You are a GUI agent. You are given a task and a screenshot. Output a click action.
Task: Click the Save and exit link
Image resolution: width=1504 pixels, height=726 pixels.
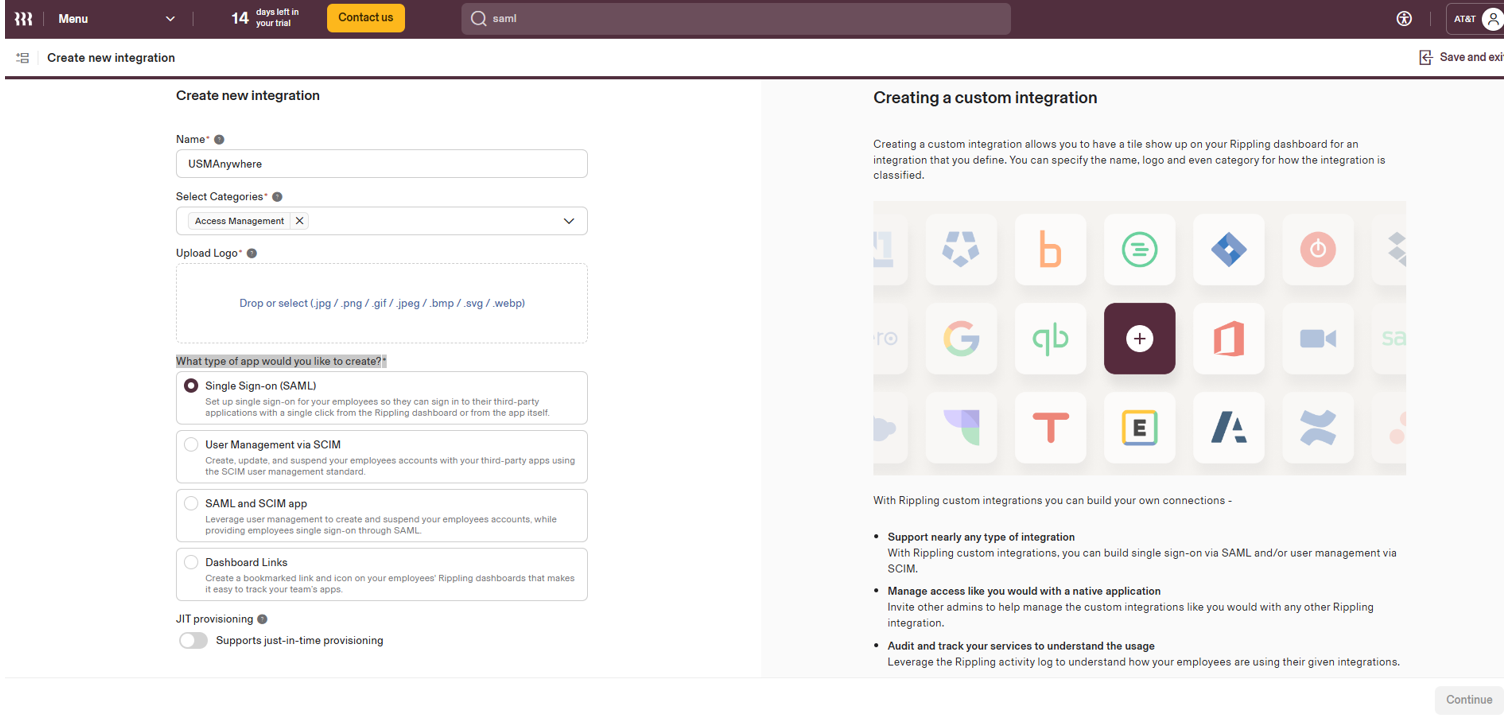(1461, 58)
